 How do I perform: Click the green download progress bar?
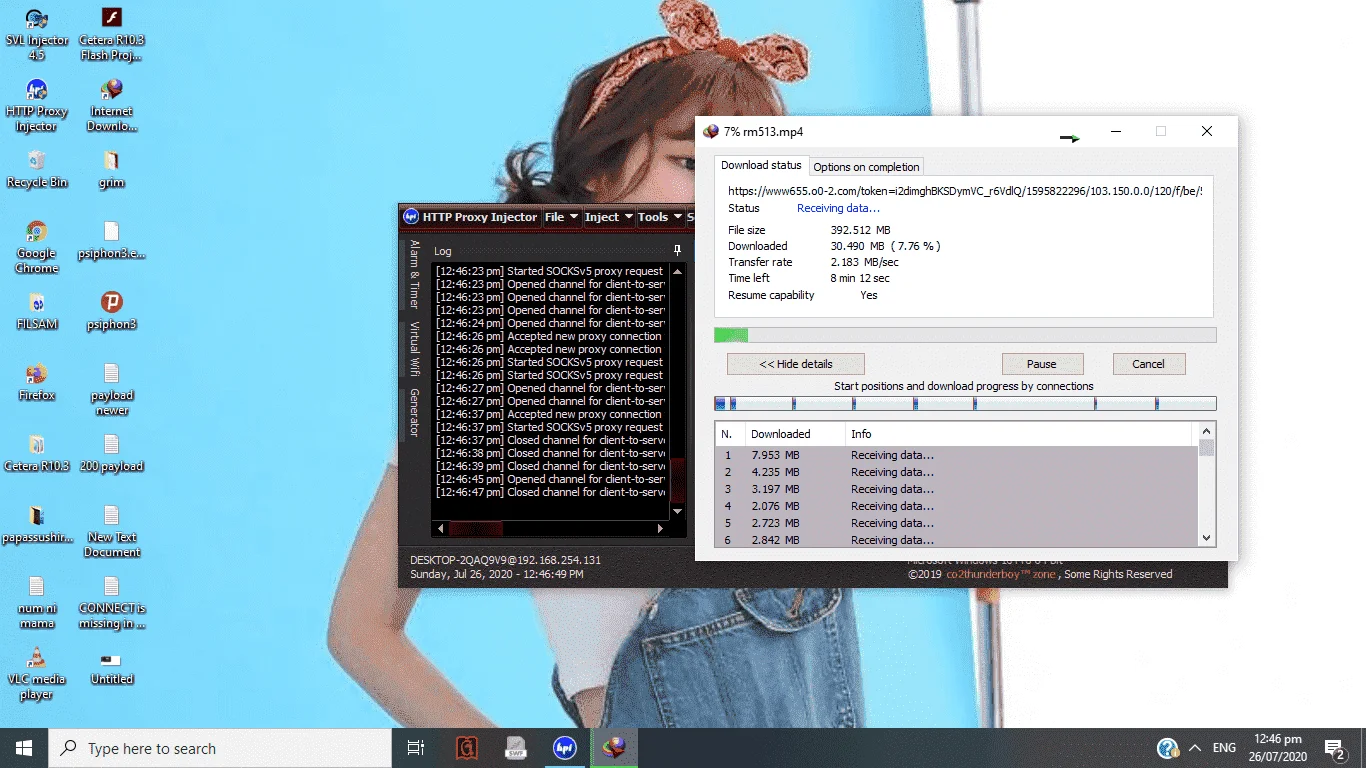(x=965, y=335)
